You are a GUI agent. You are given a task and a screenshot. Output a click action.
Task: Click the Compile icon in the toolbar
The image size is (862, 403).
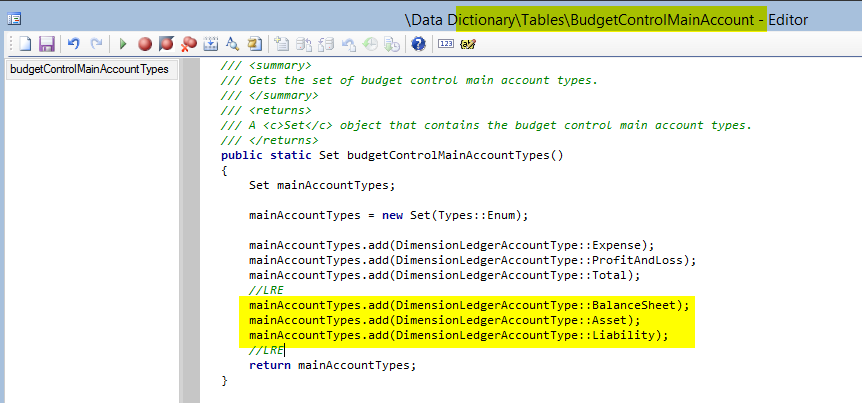[x=210, y=44]
